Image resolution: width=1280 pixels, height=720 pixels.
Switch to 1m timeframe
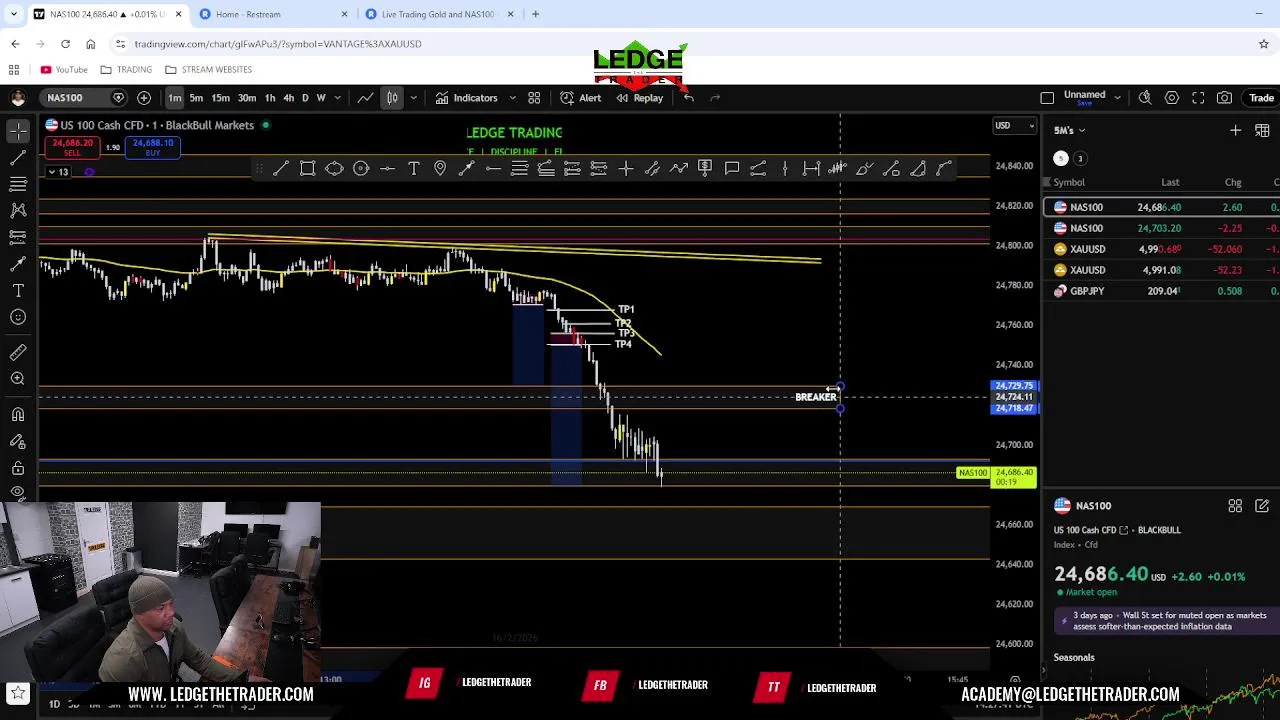175,98
